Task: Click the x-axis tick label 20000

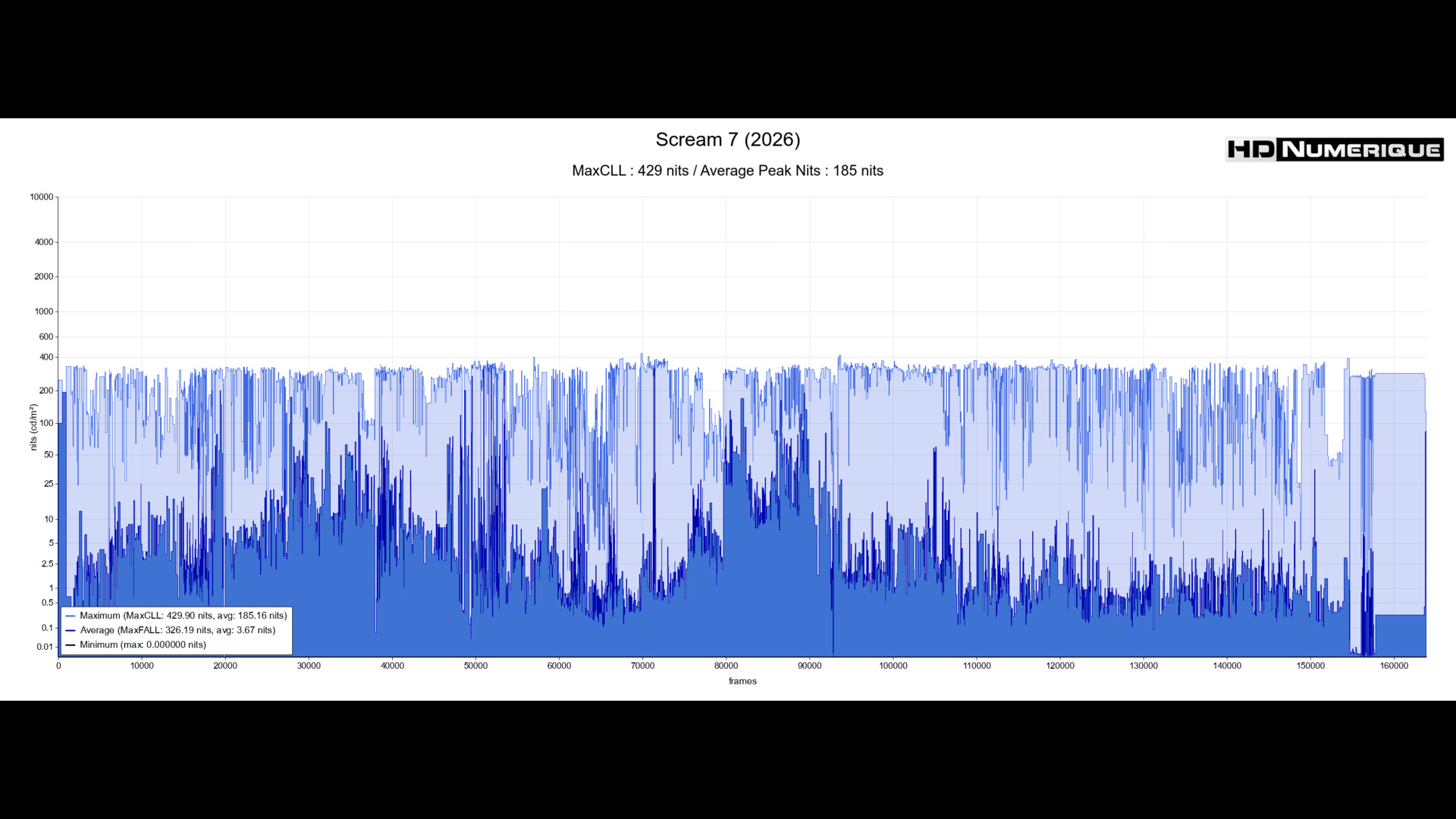Action: 225,666
